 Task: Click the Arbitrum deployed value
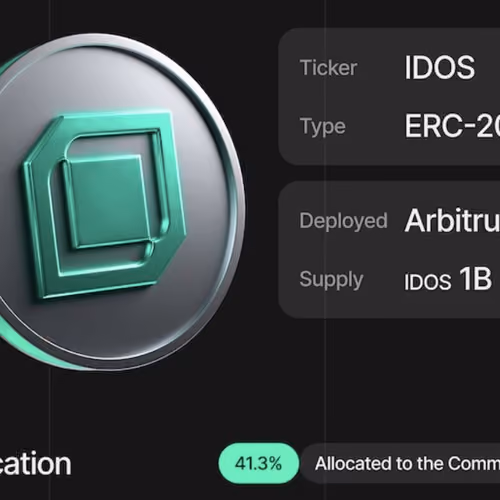click(452, 220)
